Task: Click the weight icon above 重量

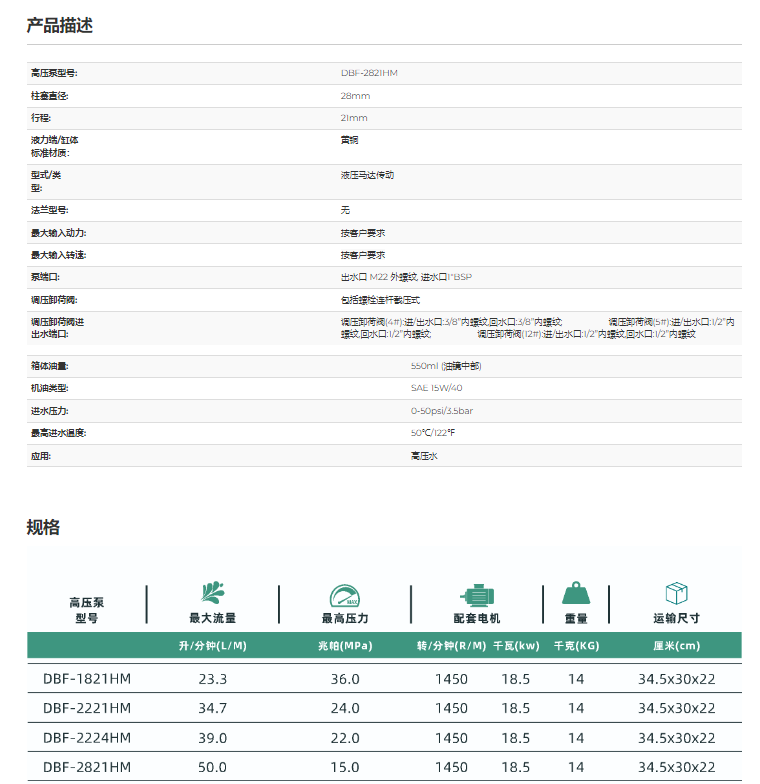Action: click(576, 593)
